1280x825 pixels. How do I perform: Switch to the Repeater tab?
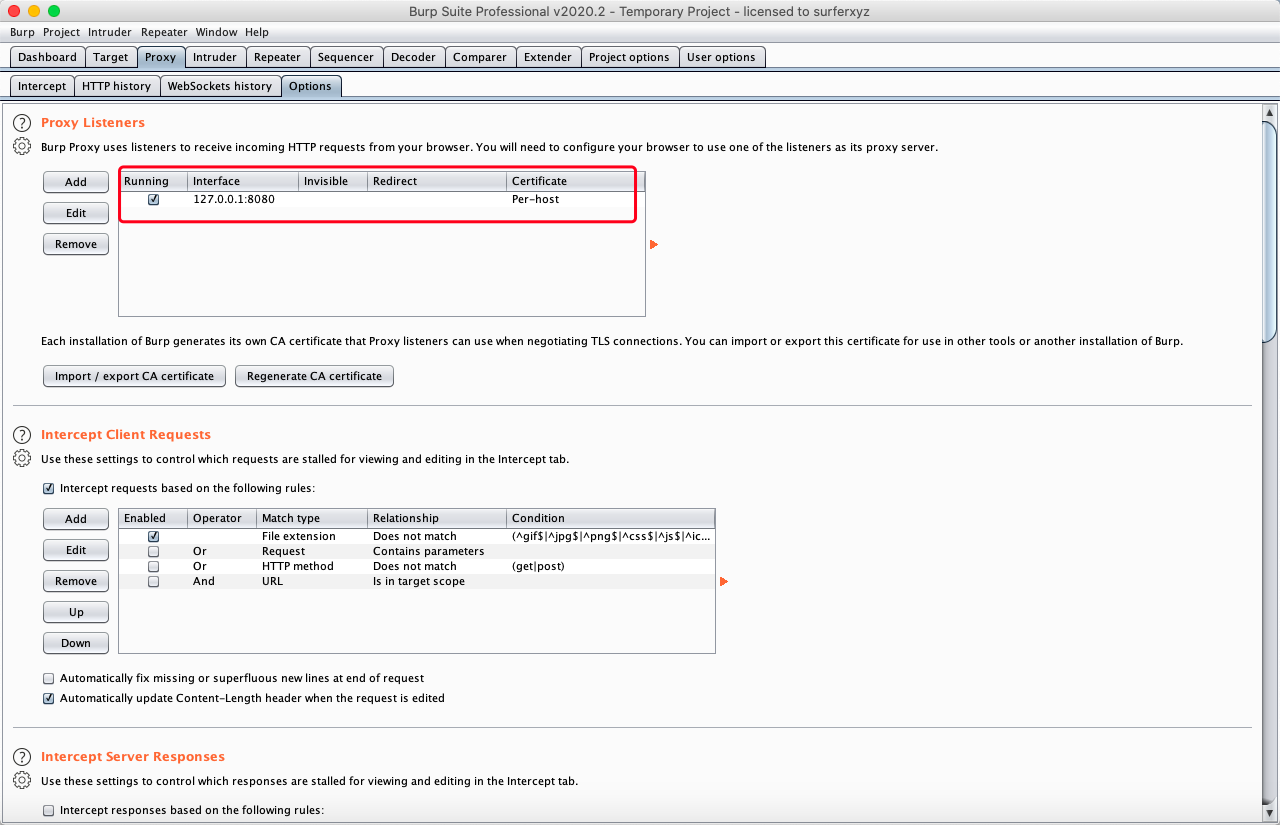tap(278, 57)
